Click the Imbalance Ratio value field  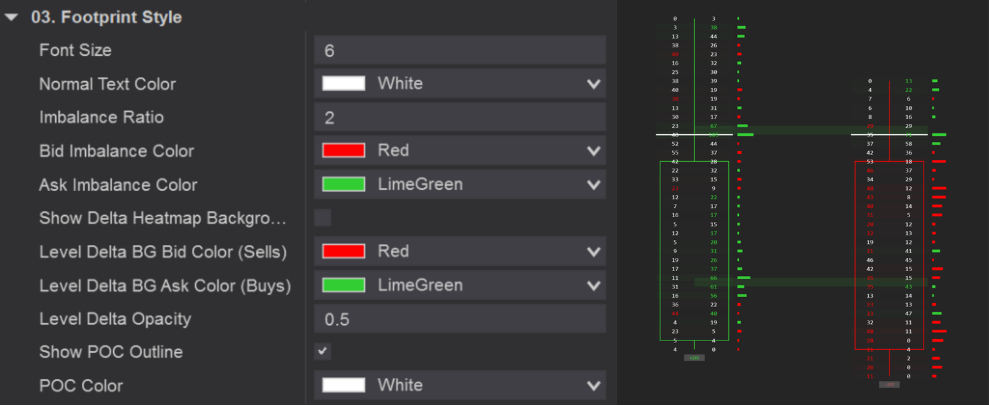(x=459, y=118)
